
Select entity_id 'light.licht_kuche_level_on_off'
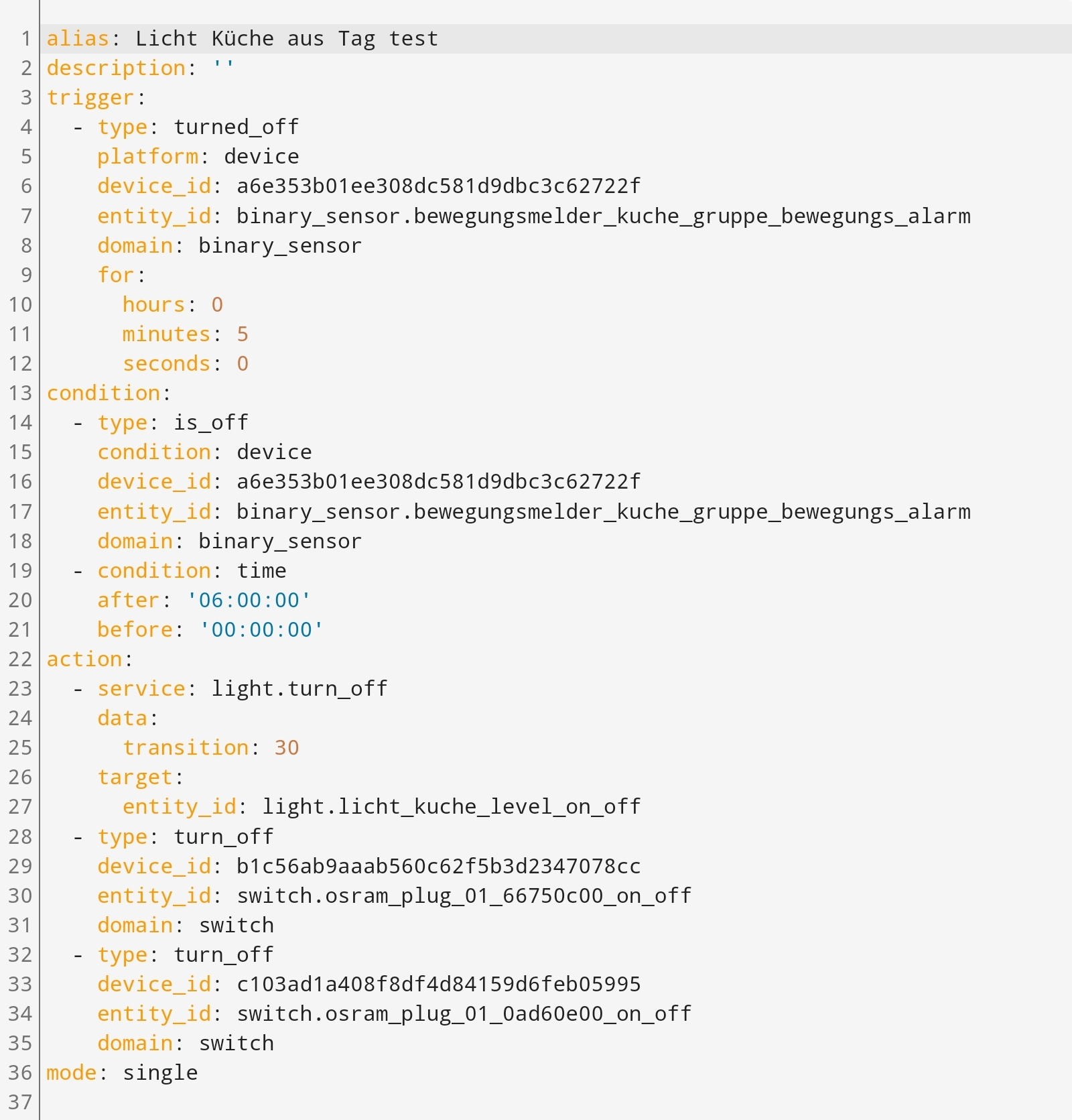tap(451, 806)
